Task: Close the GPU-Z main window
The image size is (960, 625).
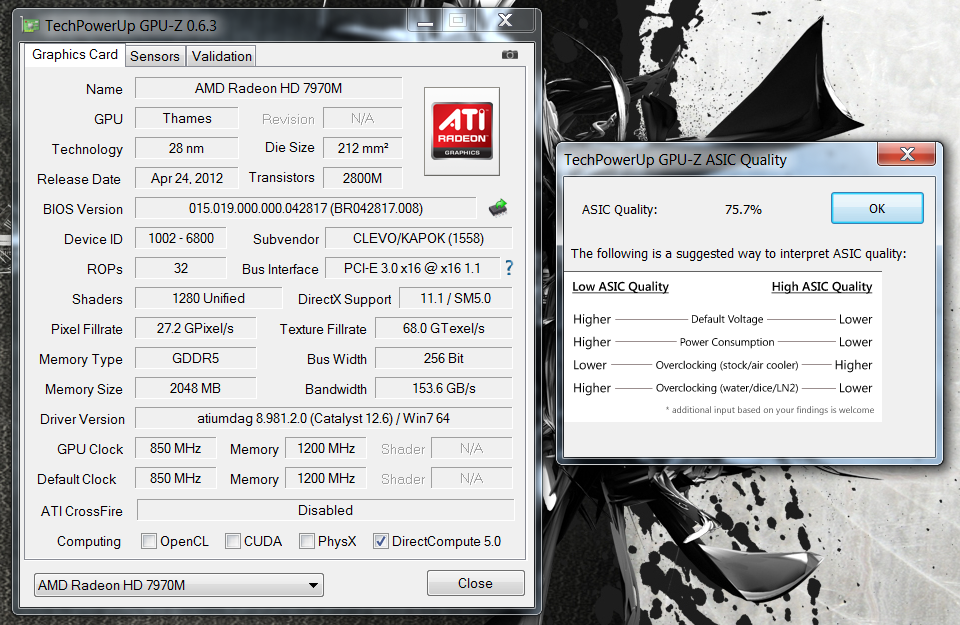Action: click(x=506, y=21)
